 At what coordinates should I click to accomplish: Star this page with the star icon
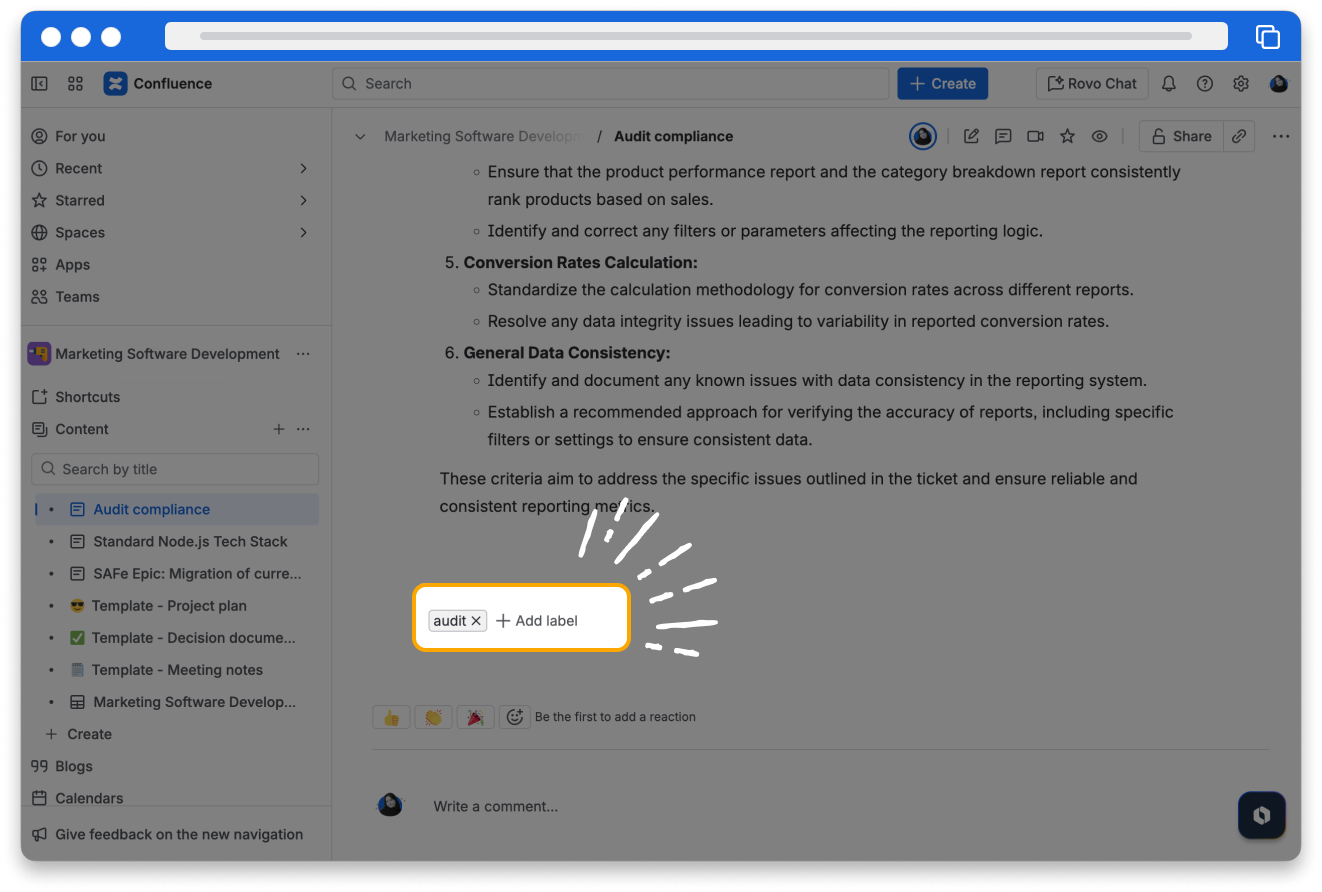click(x=1067, y=136)
